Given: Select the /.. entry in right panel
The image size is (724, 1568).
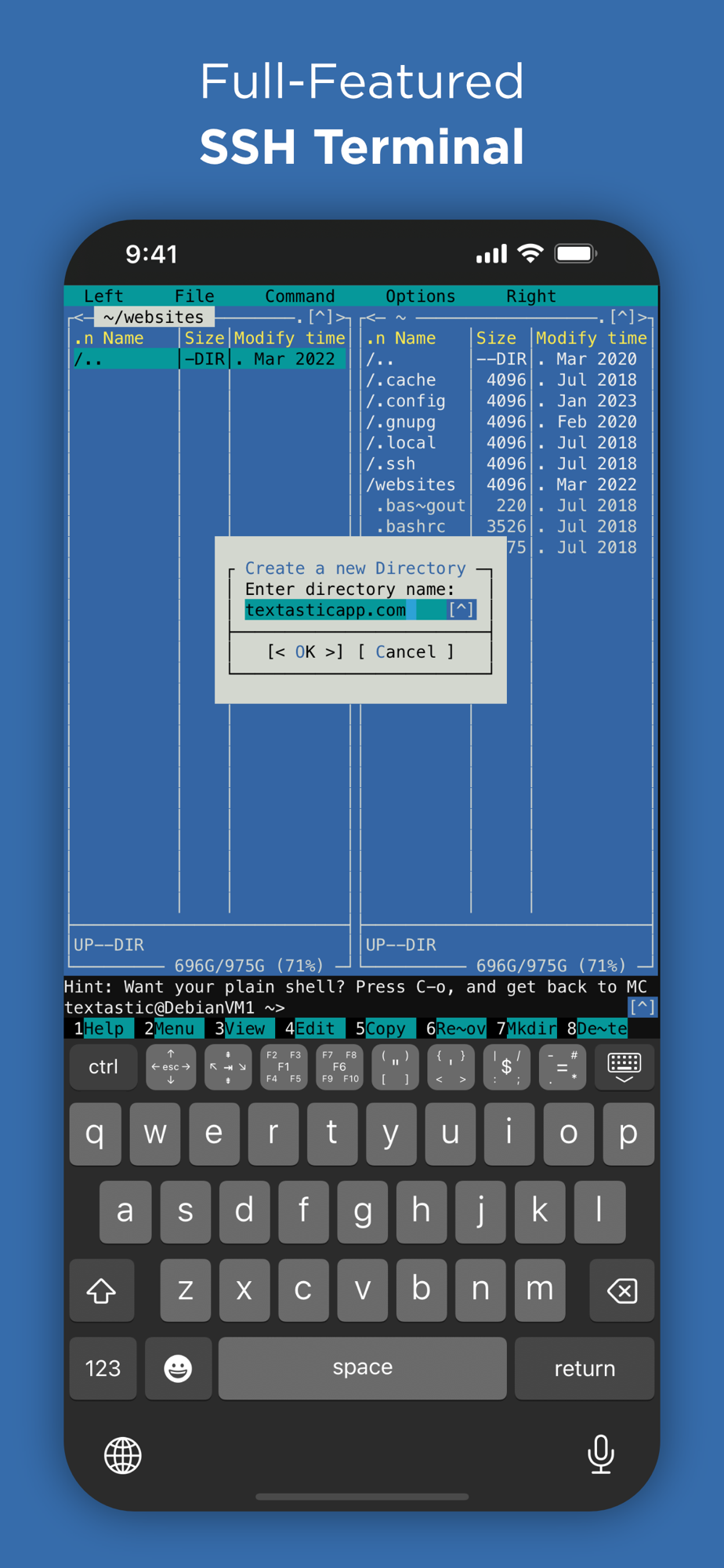Looking at the screenshot, I should pyautogui.click(x=506, y=359).
